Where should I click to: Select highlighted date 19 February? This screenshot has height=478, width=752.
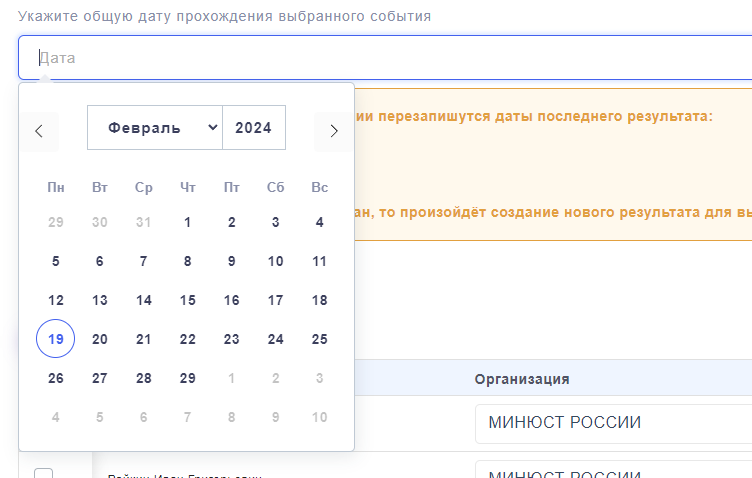pyautogui.click(x=55, y=339)
